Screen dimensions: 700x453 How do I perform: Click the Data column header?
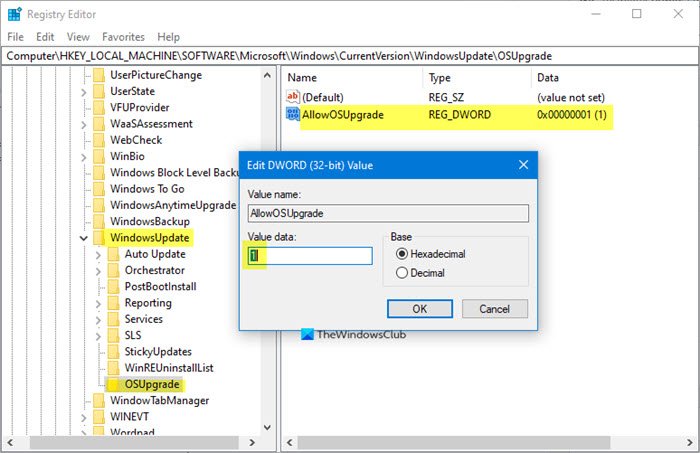click(x=614, y=78)
